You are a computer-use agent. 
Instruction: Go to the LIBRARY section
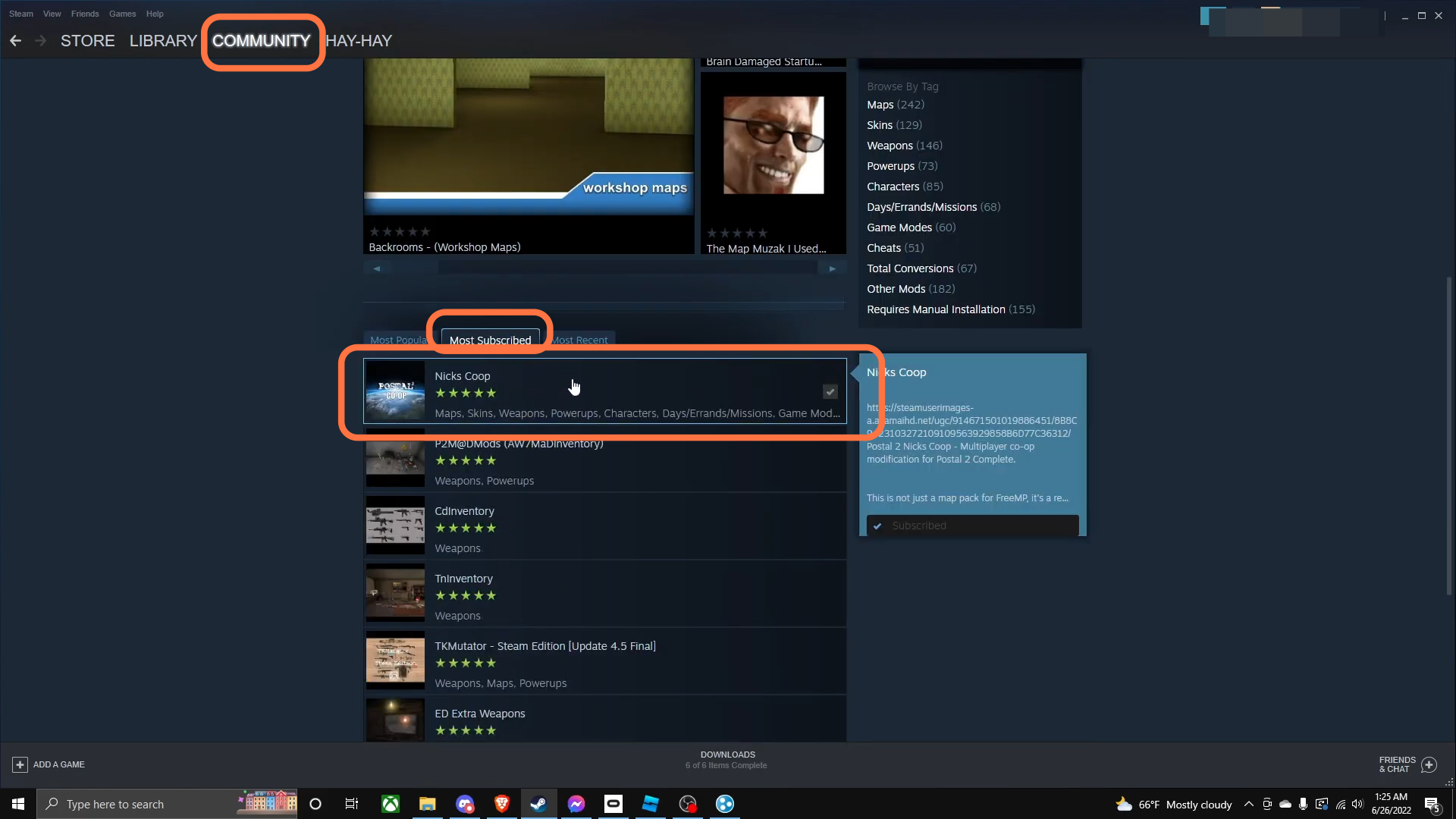pyautogui.click(x=163, y=41)
